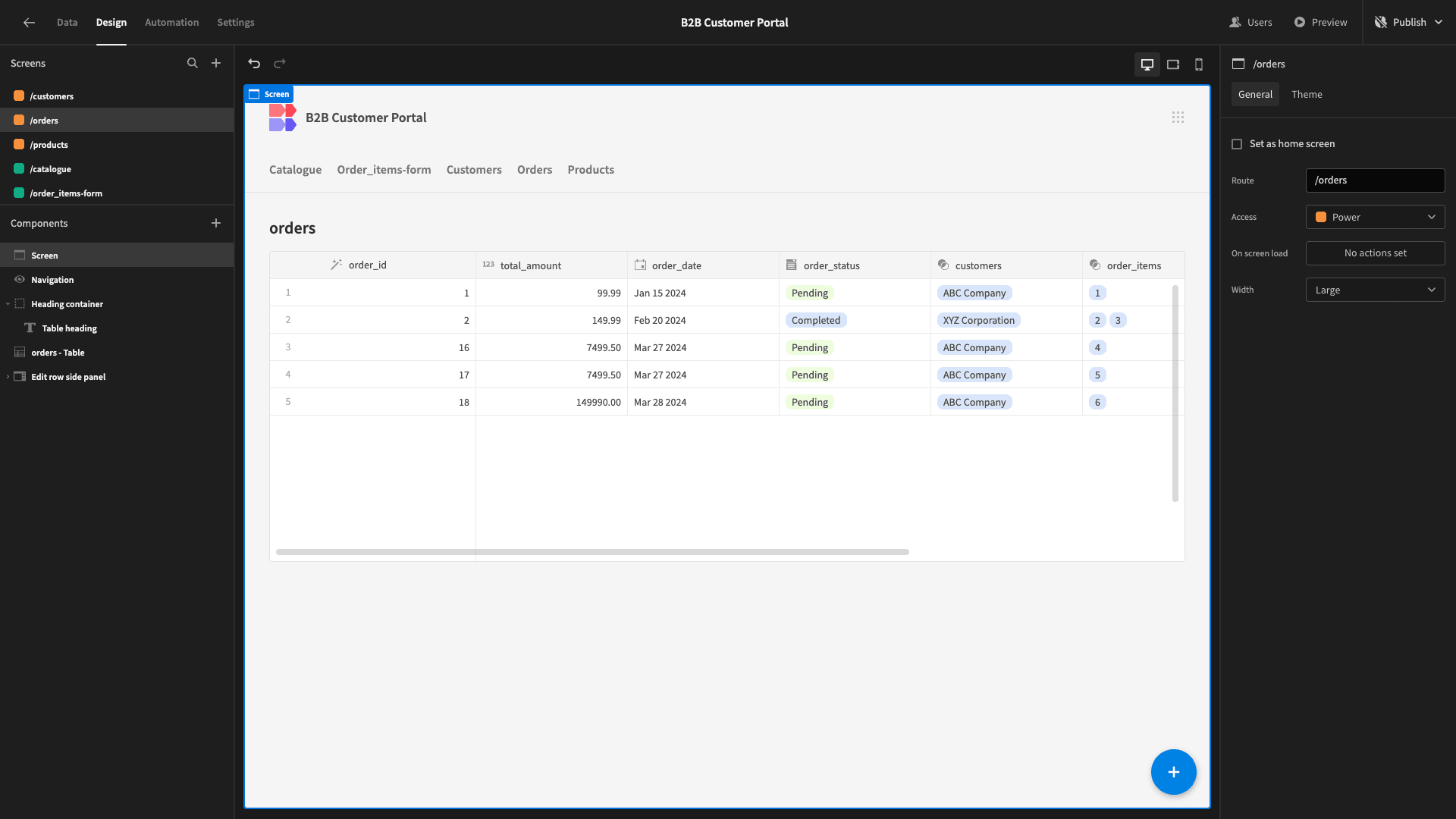Click the order_date calendar icon in header
The width and height of the screenshot is (1456, 819).
tap(640, 265)
